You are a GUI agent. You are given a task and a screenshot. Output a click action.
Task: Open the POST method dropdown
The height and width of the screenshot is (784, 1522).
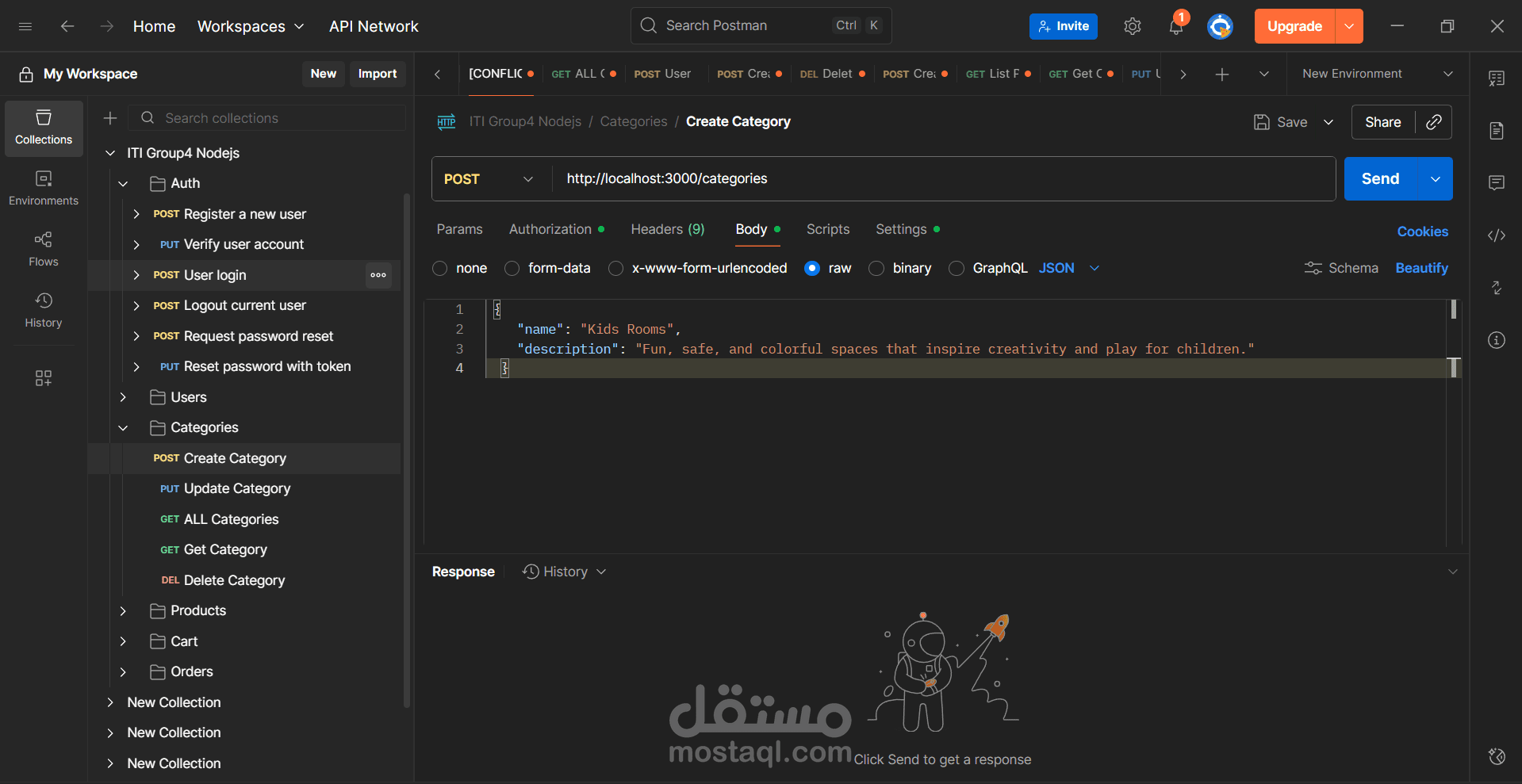489,179
